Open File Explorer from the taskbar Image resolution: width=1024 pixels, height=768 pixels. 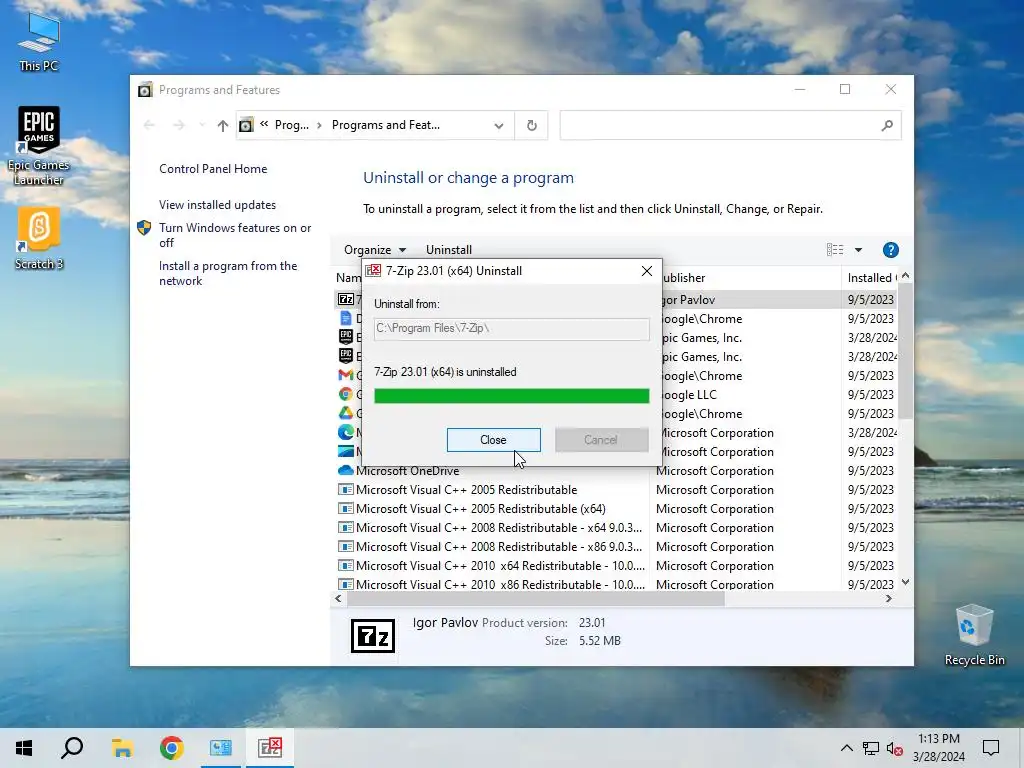[122, 748]
